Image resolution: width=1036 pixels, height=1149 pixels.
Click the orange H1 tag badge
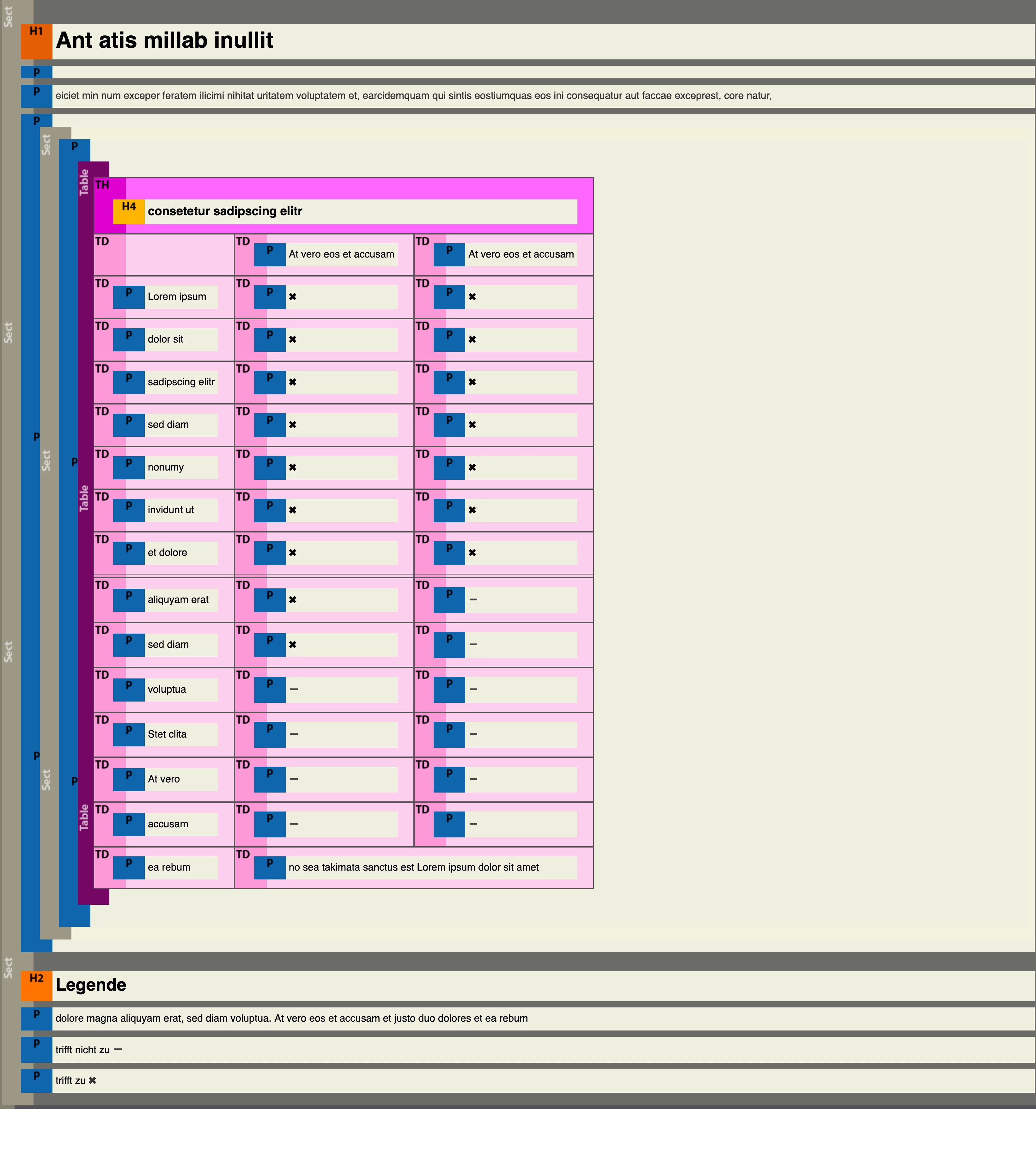[x=36, y=41]
